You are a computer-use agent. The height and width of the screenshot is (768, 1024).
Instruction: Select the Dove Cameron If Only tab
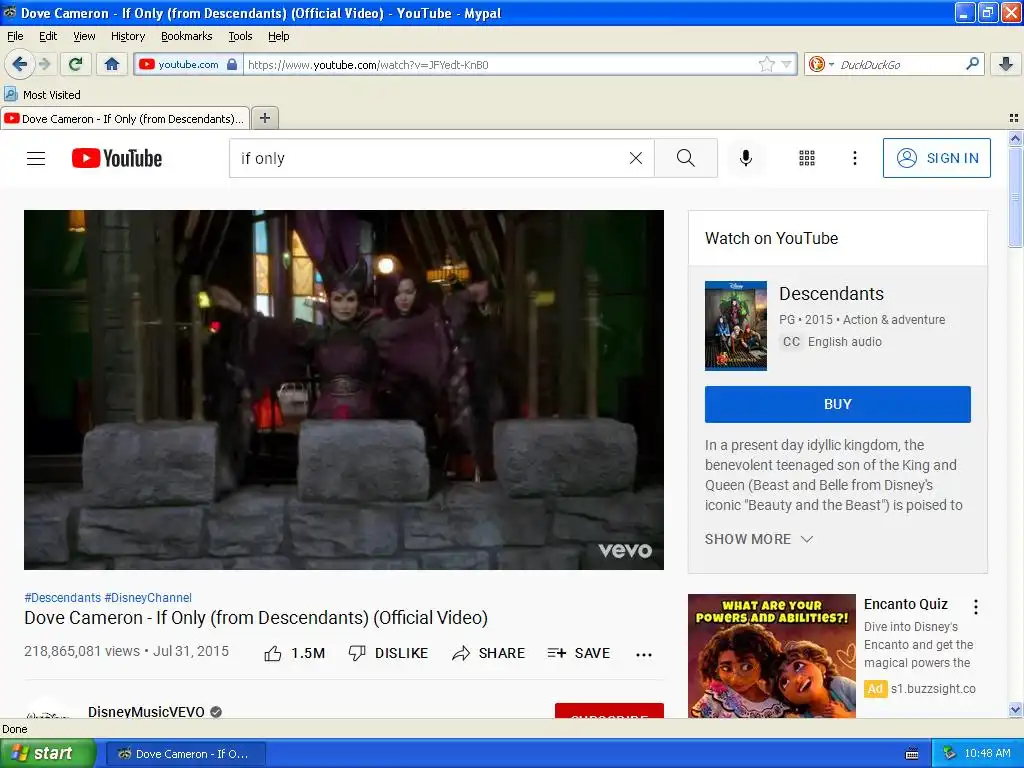click(x=125, y=118)
